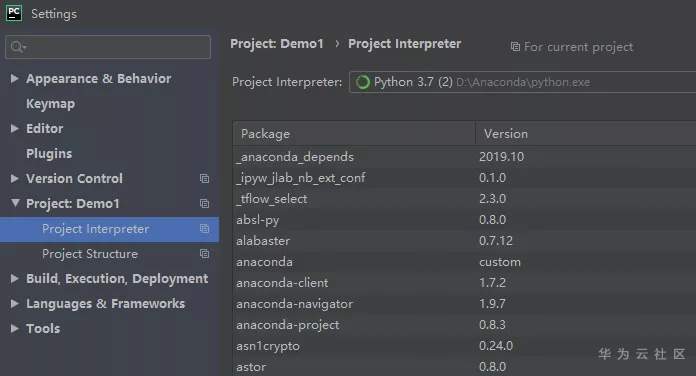696x376 pixels.
Task: Select the anaconda-project package row
Action: click(x=465, y=325)
